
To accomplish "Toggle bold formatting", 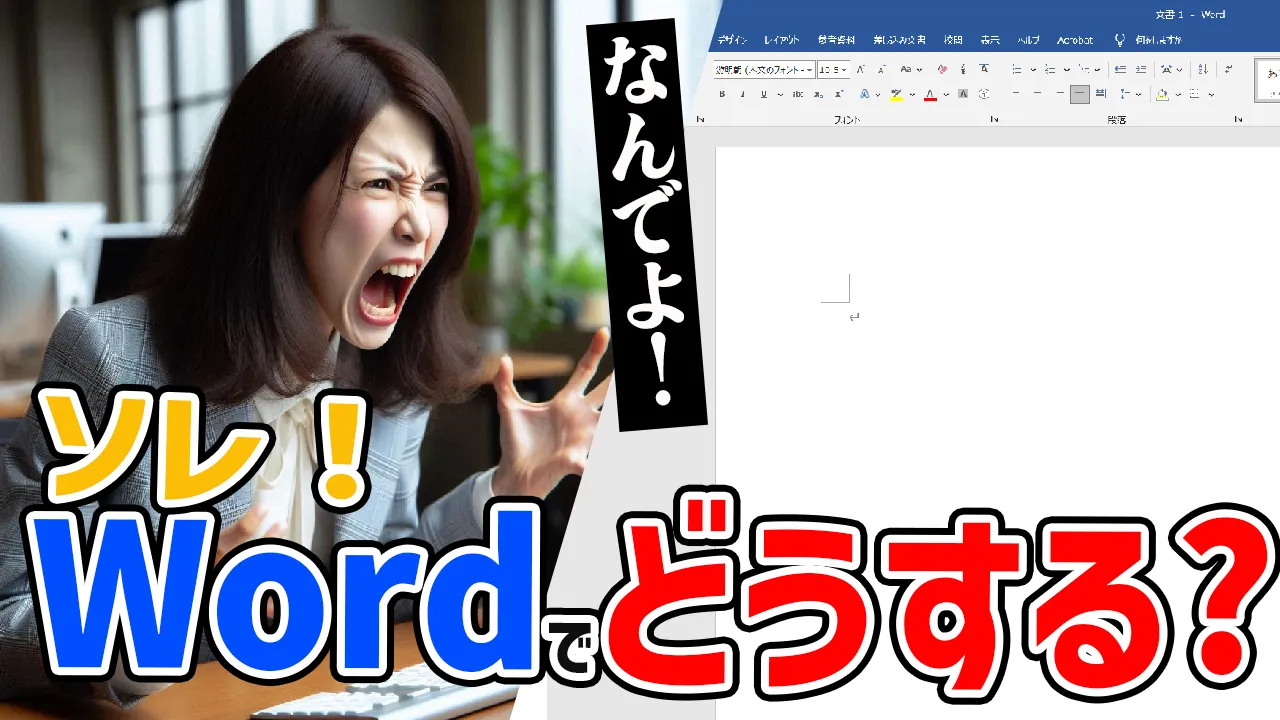I will point(722,94).
